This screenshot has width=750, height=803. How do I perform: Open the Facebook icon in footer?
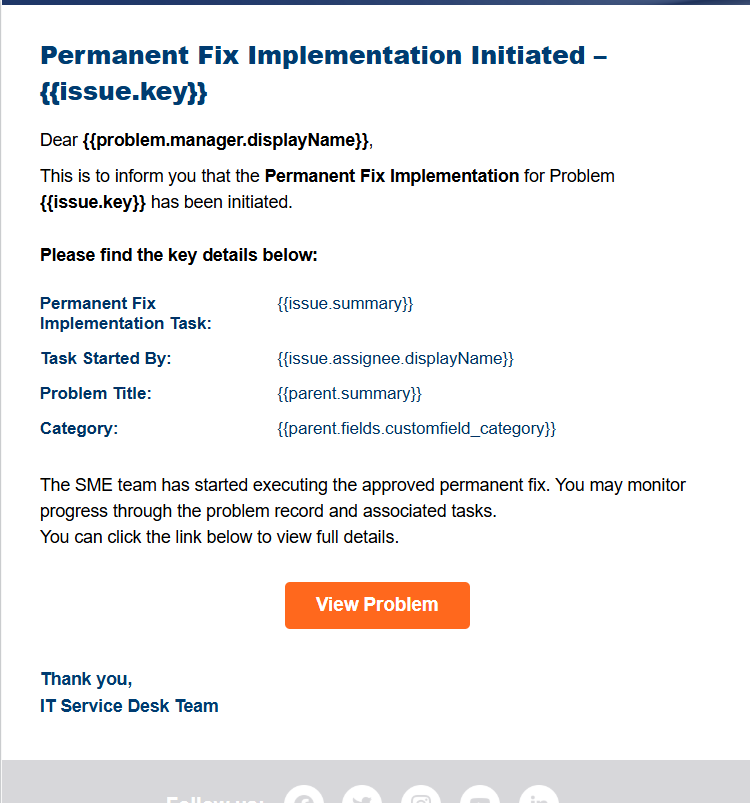pyautogui.click(x=304, y=798)
